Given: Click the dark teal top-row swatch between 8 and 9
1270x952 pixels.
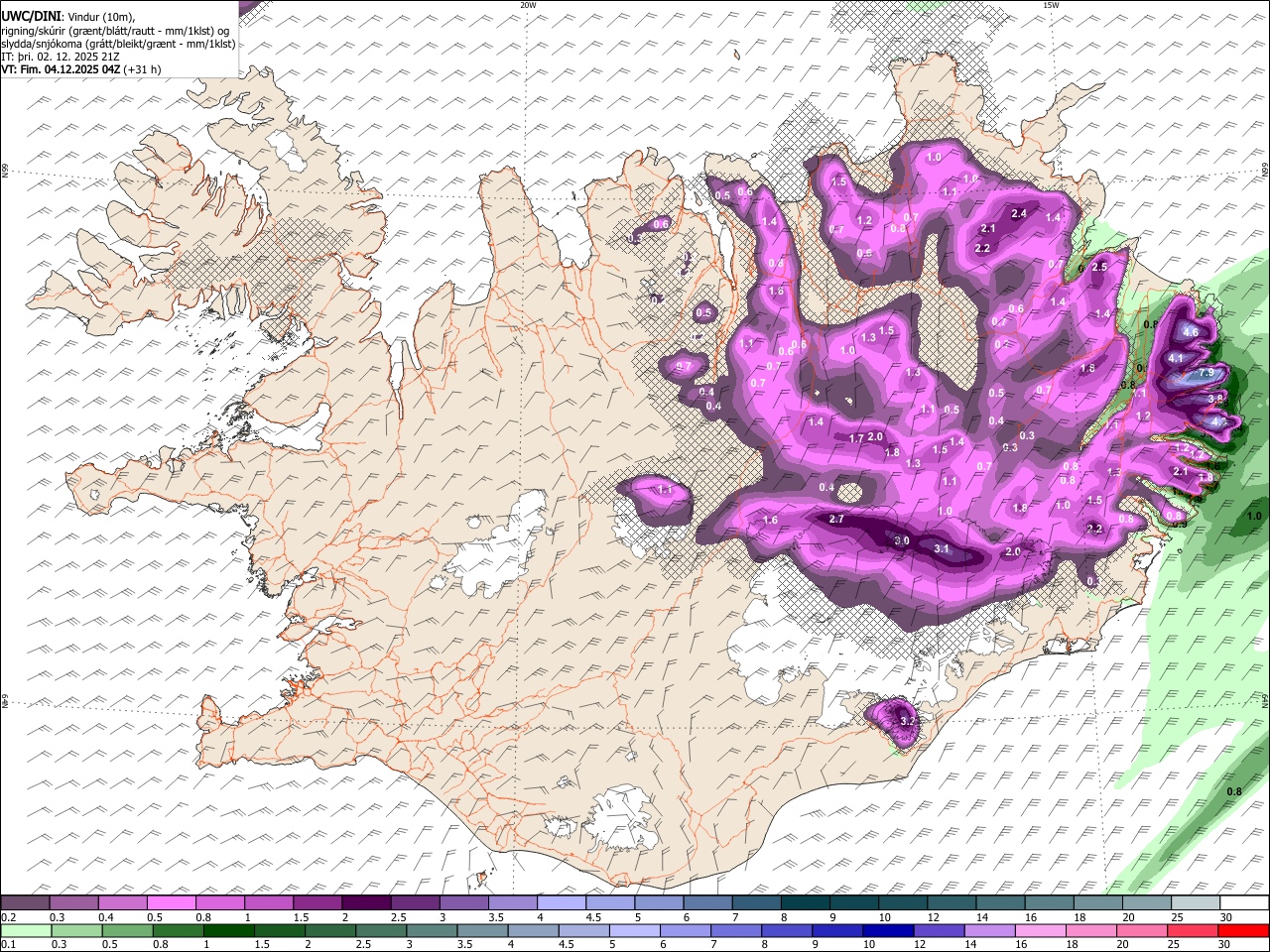Looking at the screenshot, I should [x=805, y=903].
